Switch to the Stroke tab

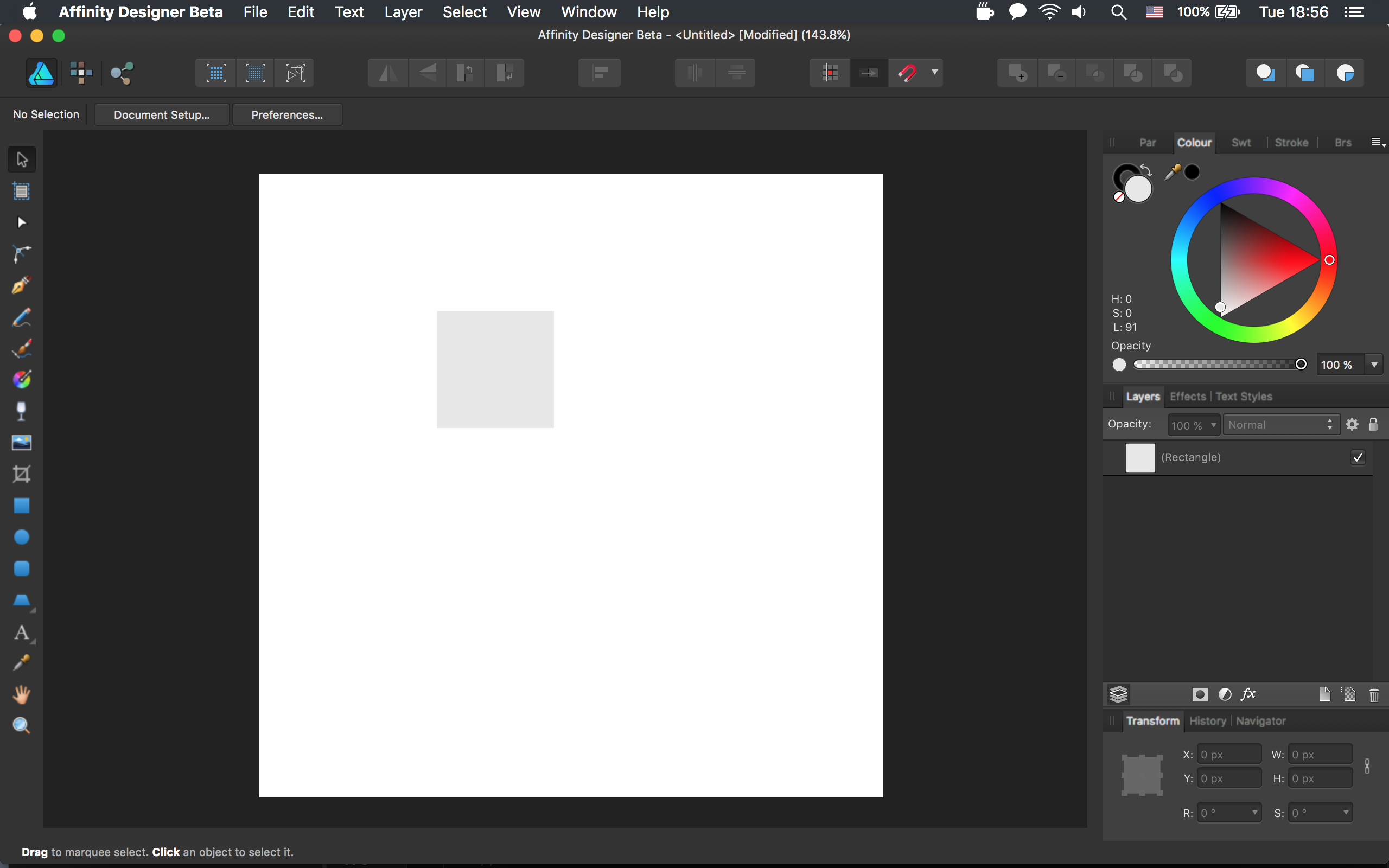tap(1291, 142)
